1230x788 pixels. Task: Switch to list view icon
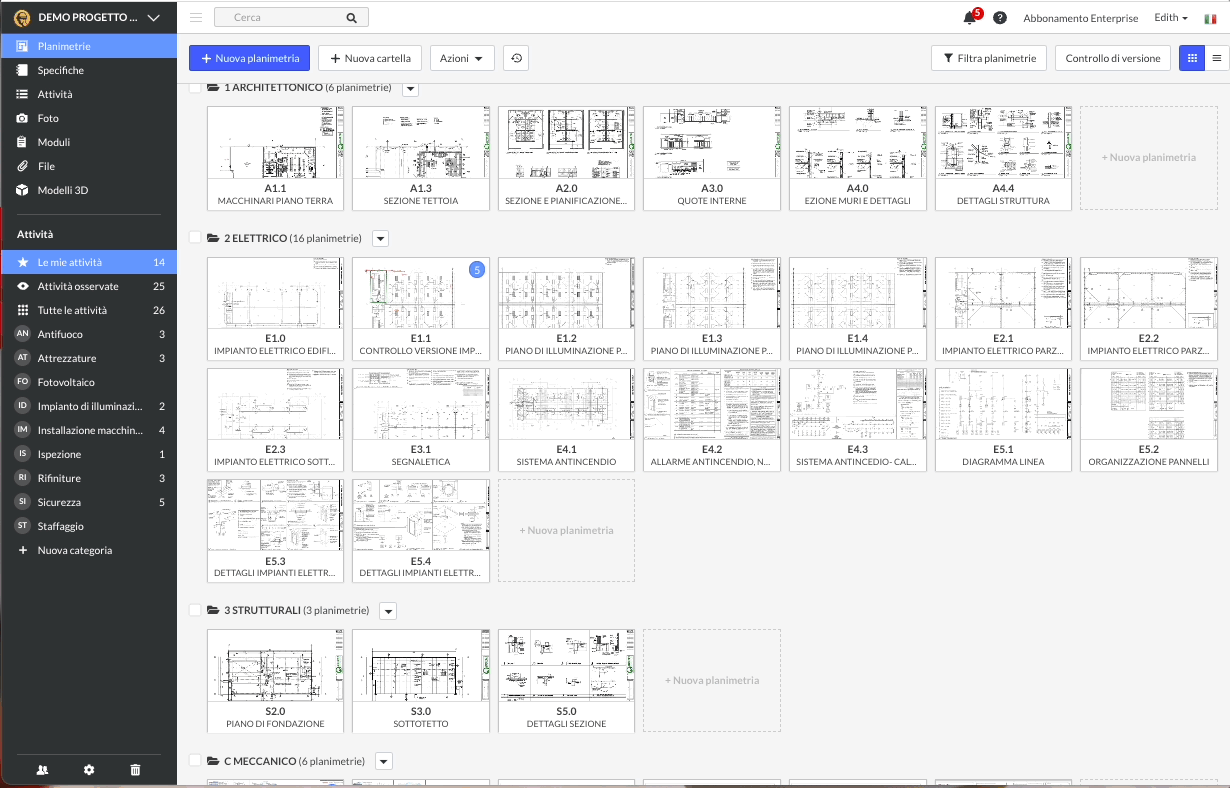[x=1217, y=58]
